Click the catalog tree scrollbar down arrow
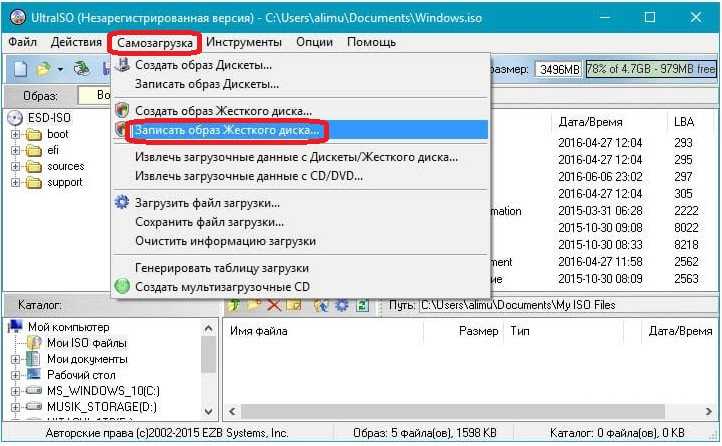The image size is (722, 446). pyautogui.click(x=209, y=411)
